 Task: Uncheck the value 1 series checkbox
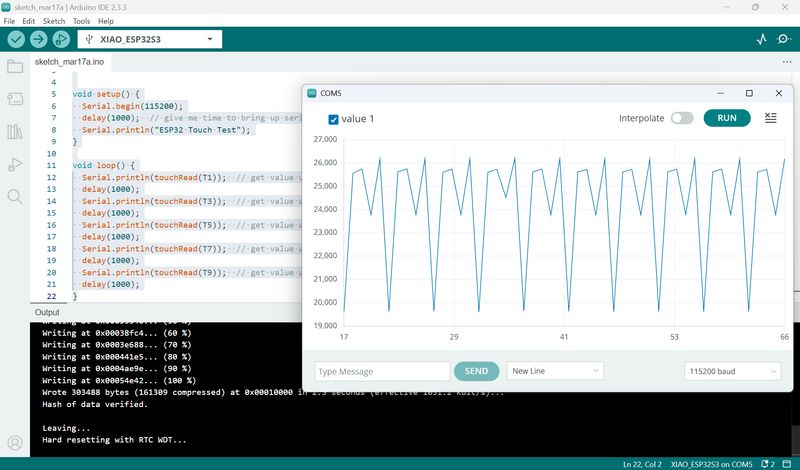tap(333, 119)
